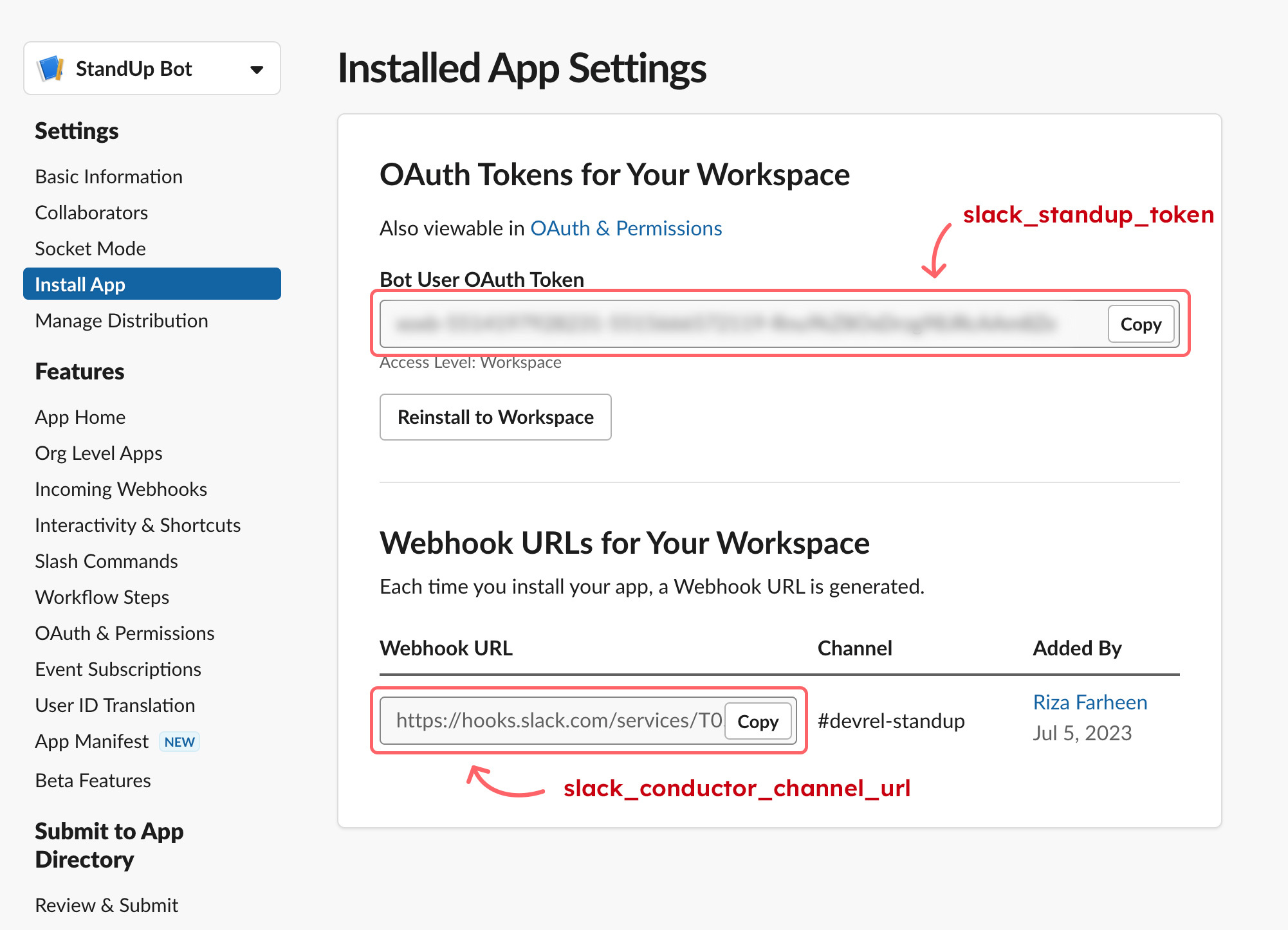Open sidebar OAuth & Permissions under Features
The width and height of the screenshot is (1288, 930).
pos(124,634)
